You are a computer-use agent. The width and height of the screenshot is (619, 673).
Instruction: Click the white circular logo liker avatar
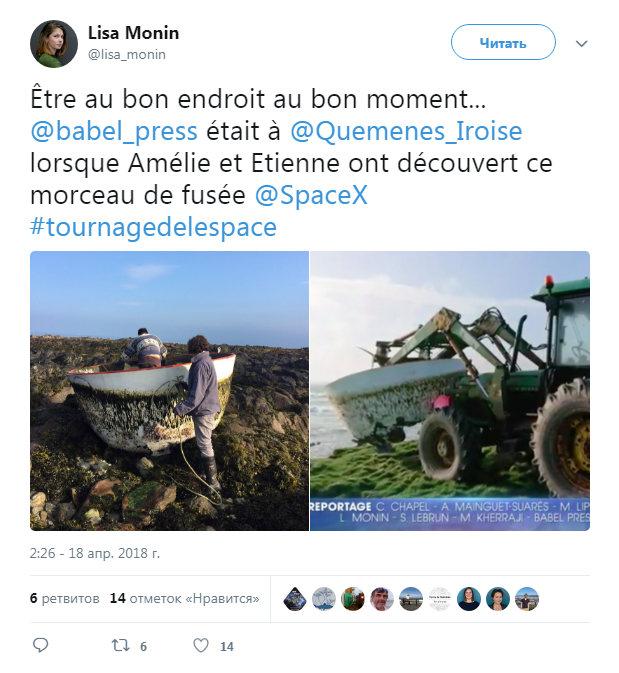click(440, 599)
